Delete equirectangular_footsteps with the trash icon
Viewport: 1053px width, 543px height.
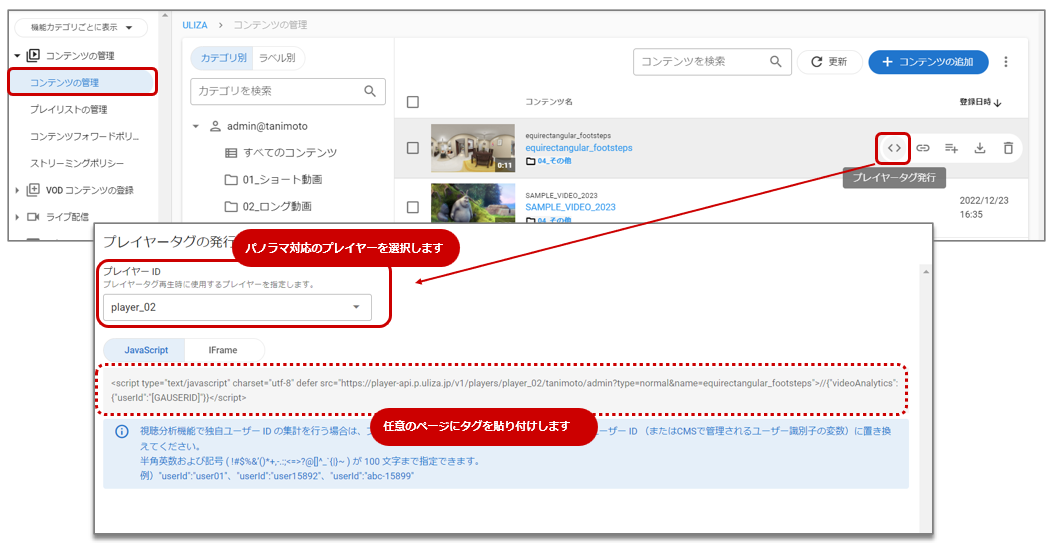coord(1008,148)
